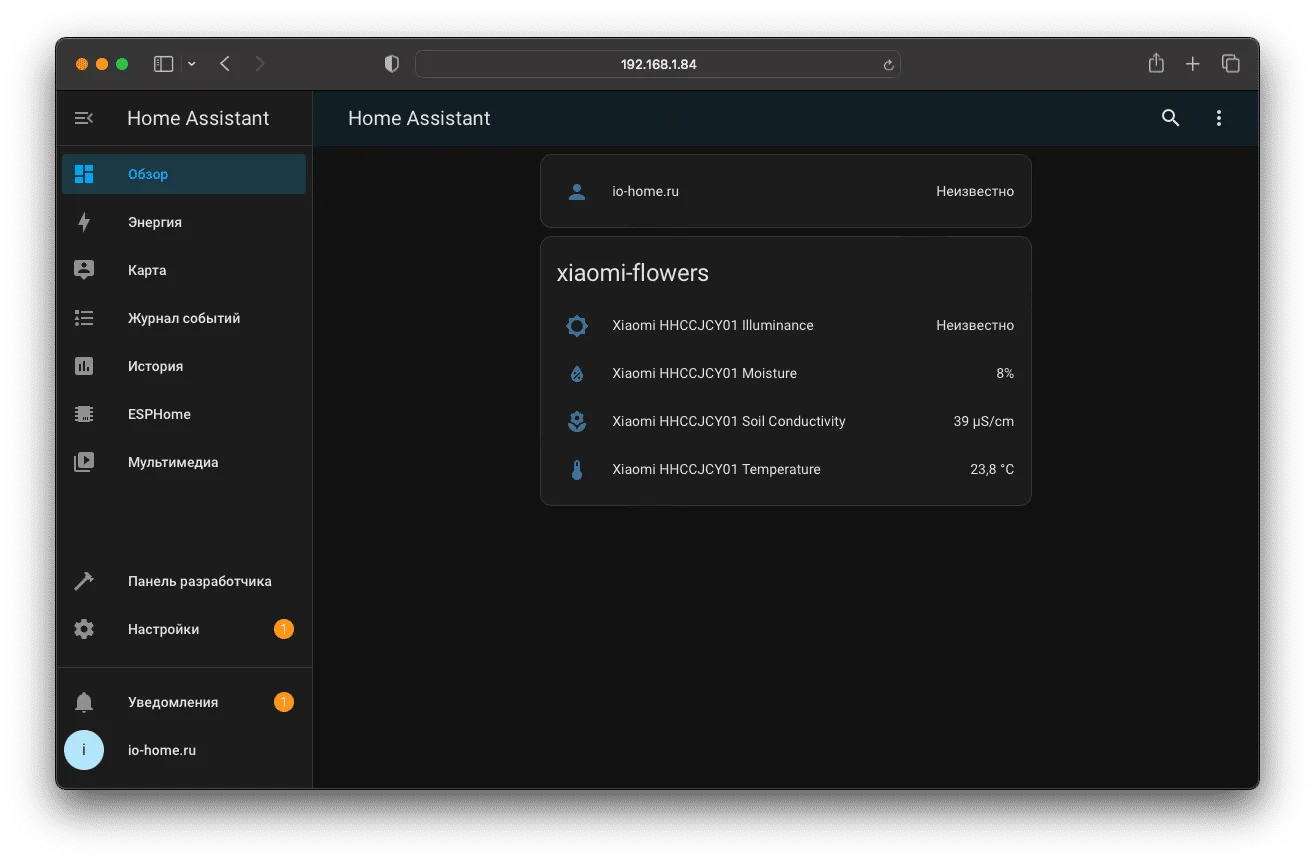The image size is (1315, 863).
Task: Click the Moisture water-drop icon
Action: point(577,373)
